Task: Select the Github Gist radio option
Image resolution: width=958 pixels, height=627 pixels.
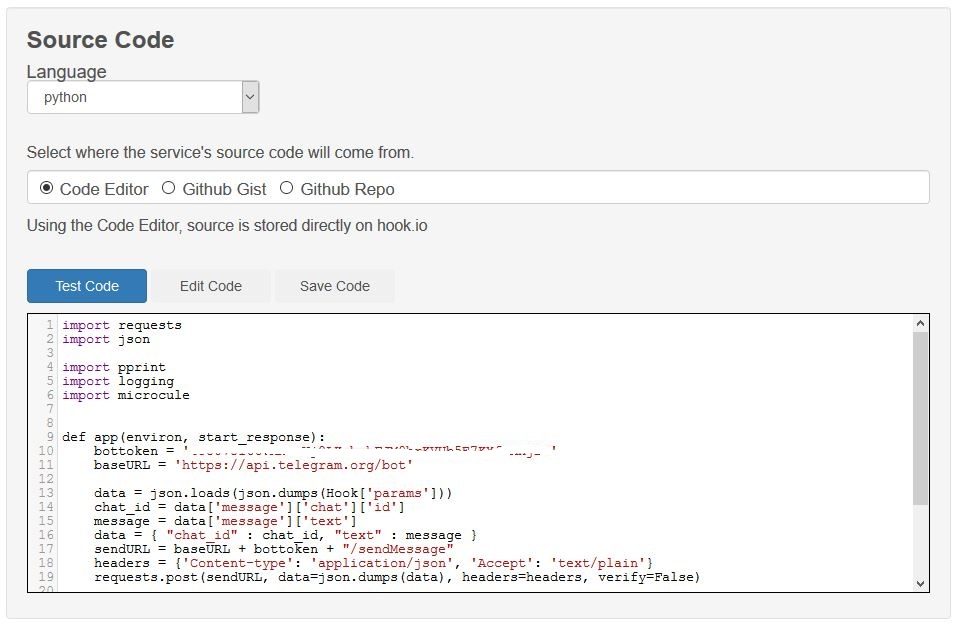Action: click(168, 188)
